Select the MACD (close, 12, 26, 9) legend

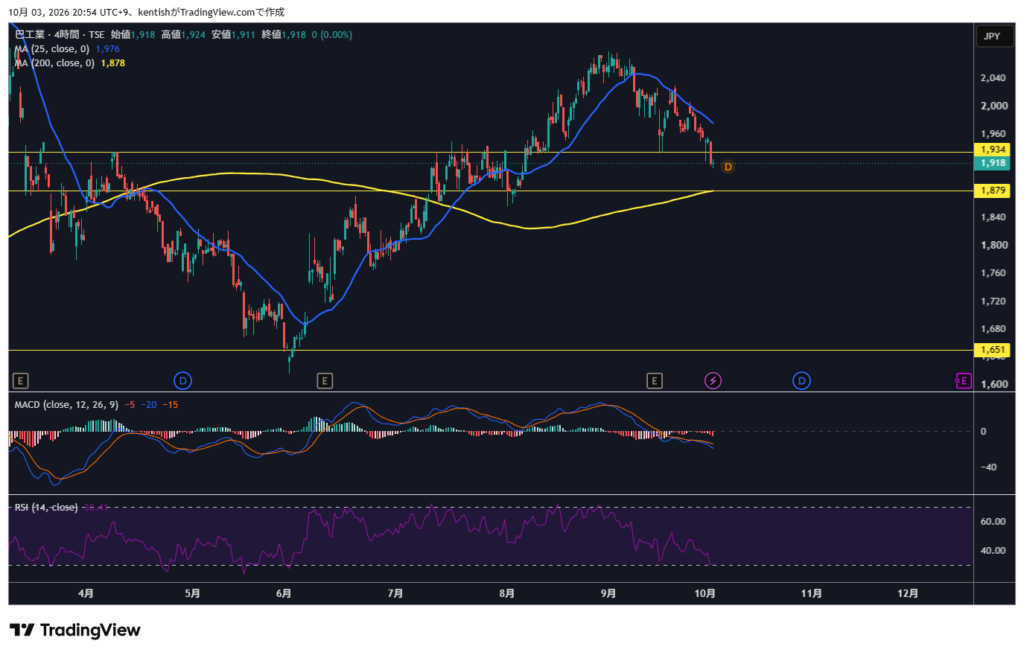pyautogui.click(x=67, y=405)
